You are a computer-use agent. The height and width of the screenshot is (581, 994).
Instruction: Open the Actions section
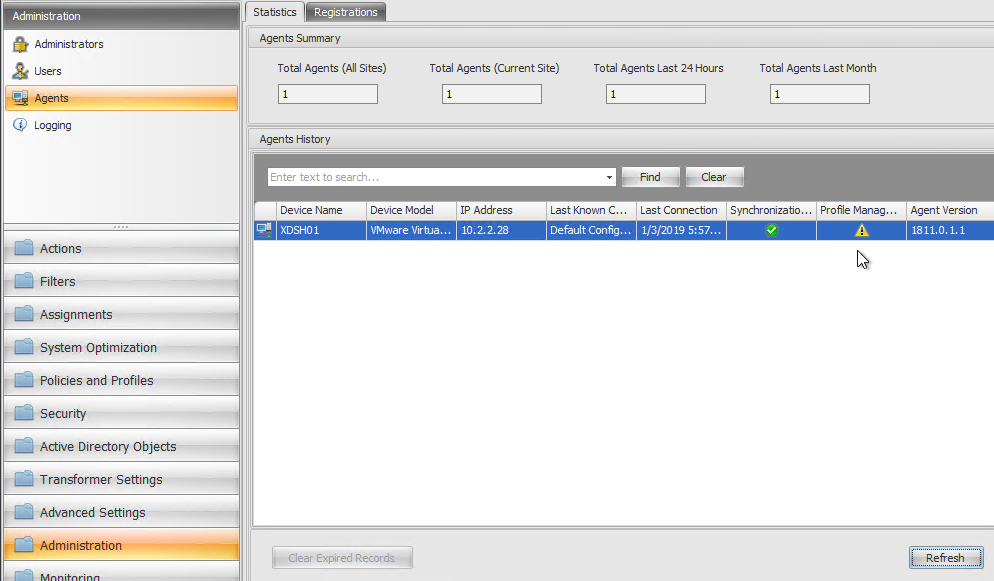click(x=122, y=248)
